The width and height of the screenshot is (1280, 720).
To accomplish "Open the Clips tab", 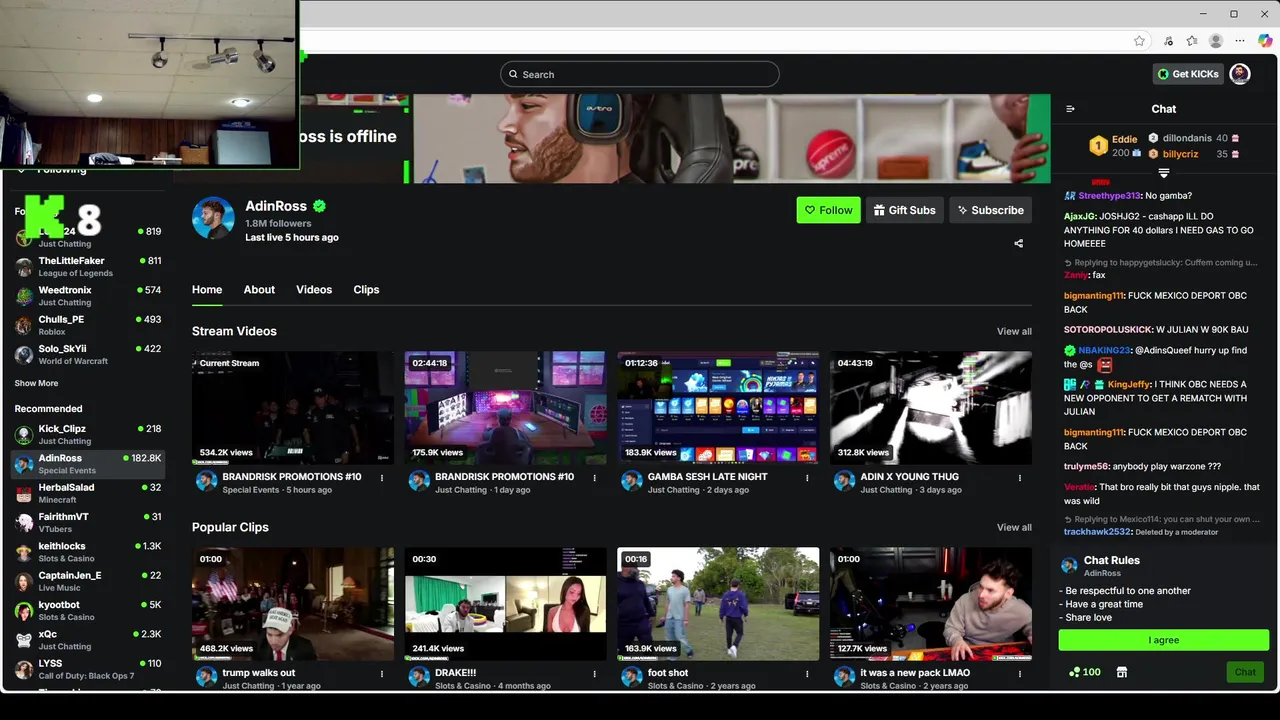I will pyautogui.click(x=366, y=290).
